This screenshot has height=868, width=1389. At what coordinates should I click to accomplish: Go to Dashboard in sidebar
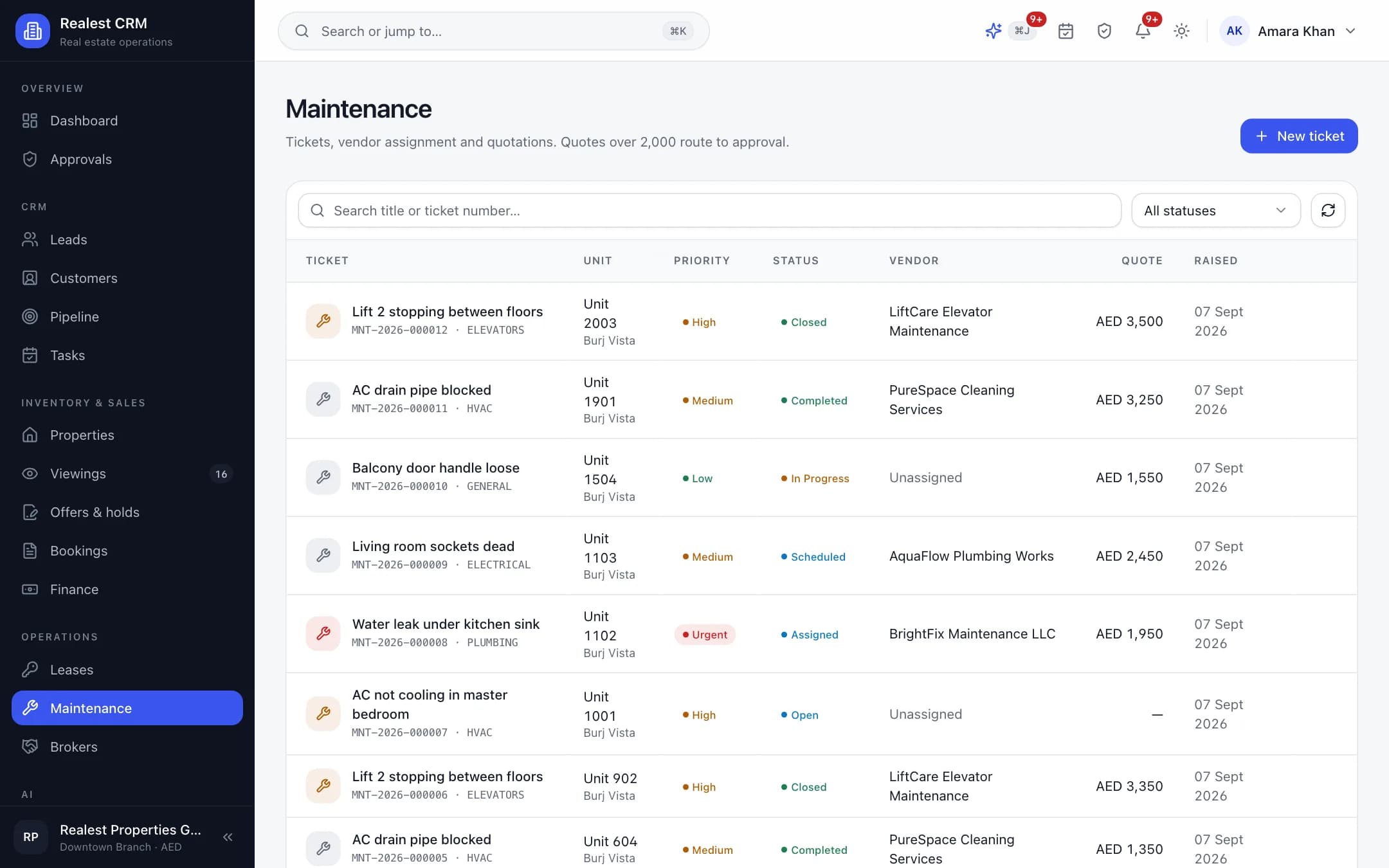(127, 121)
